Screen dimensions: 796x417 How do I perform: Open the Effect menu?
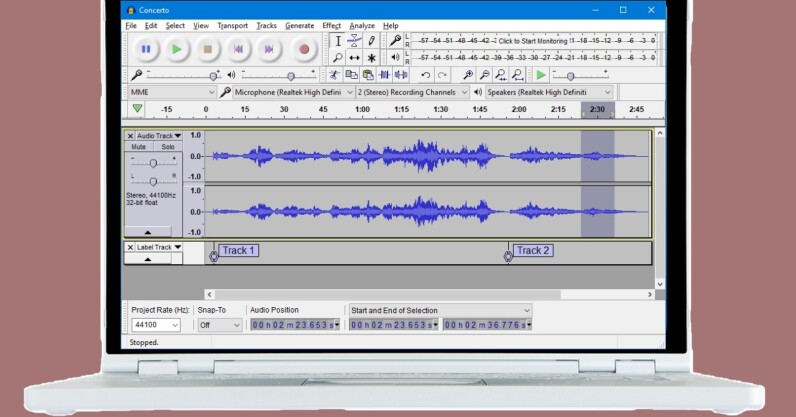tap(331, 25)
